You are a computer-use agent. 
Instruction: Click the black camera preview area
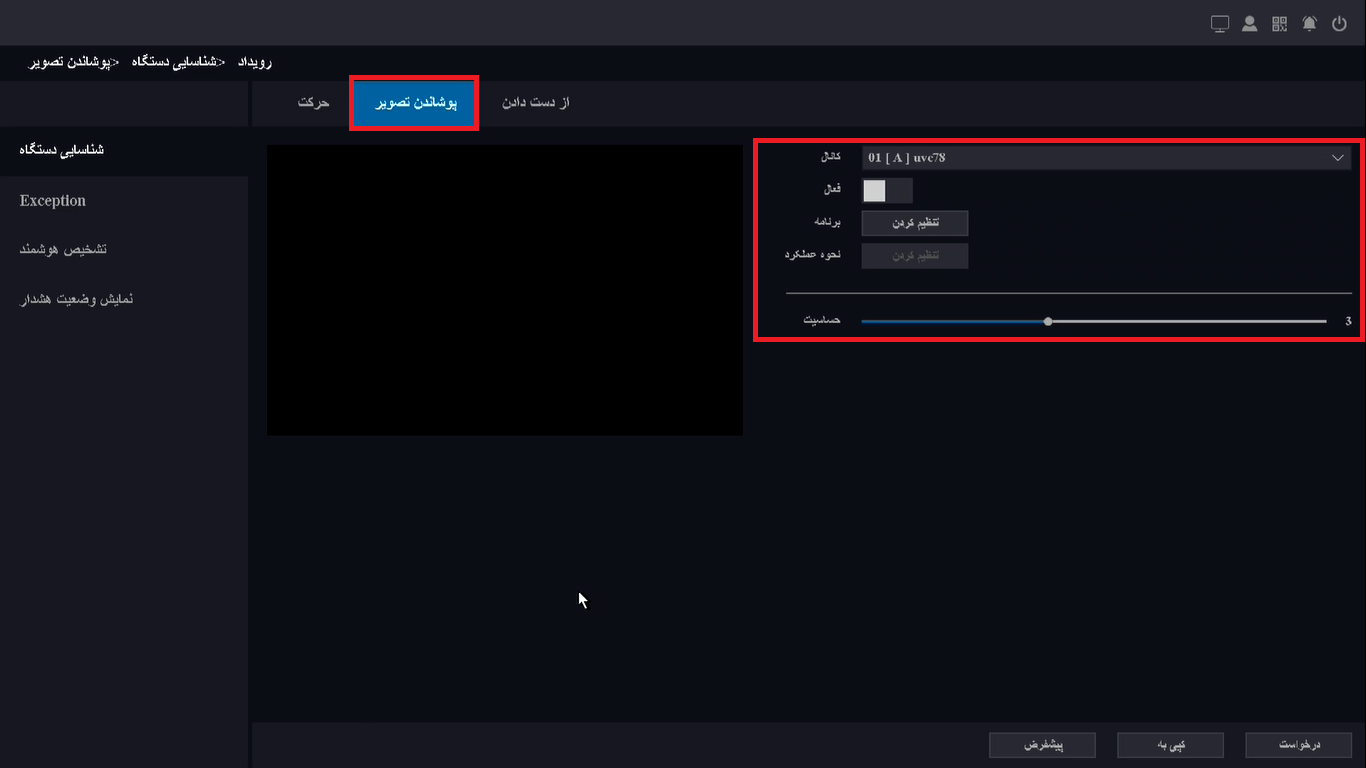point(505,290)
